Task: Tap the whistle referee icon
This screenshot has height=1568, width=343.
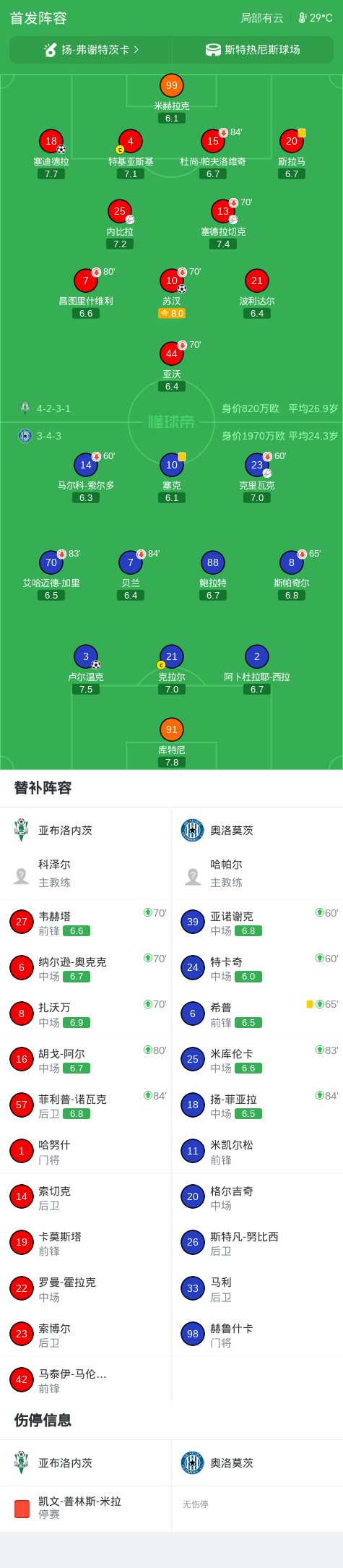Action: click(x=51, y=50)
